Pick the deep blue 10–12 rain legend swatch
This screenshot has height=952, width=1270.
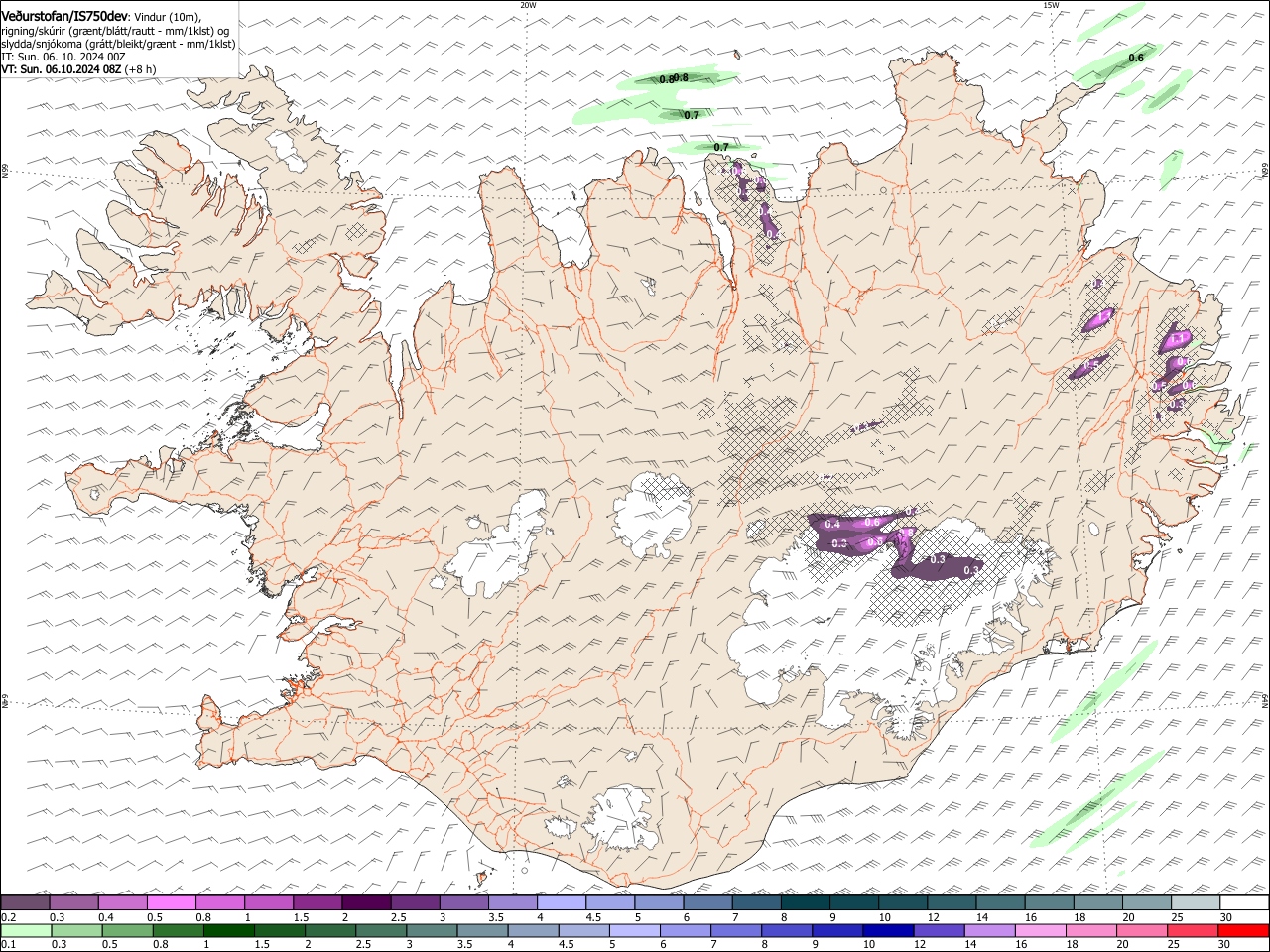(x=887, y=931)
